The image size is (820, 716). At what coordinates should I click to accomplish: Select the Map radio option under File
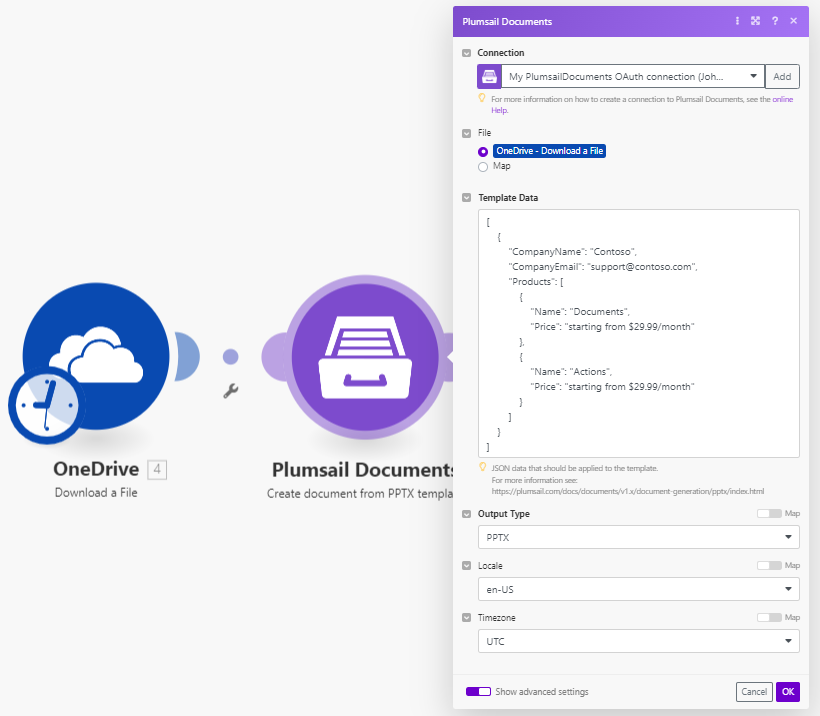click(483, 167)
